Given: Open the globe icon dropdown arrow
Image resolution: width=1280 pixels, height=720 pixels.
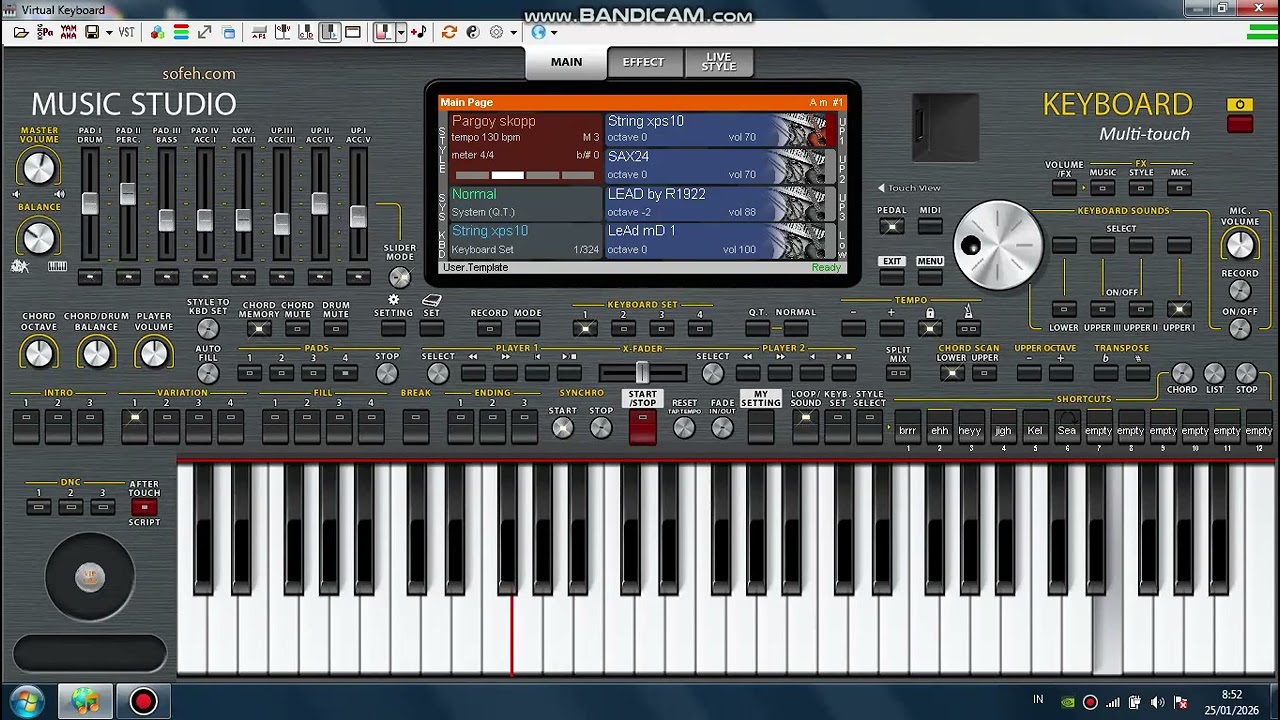Looking at the screenshot, I should (554, 33).
